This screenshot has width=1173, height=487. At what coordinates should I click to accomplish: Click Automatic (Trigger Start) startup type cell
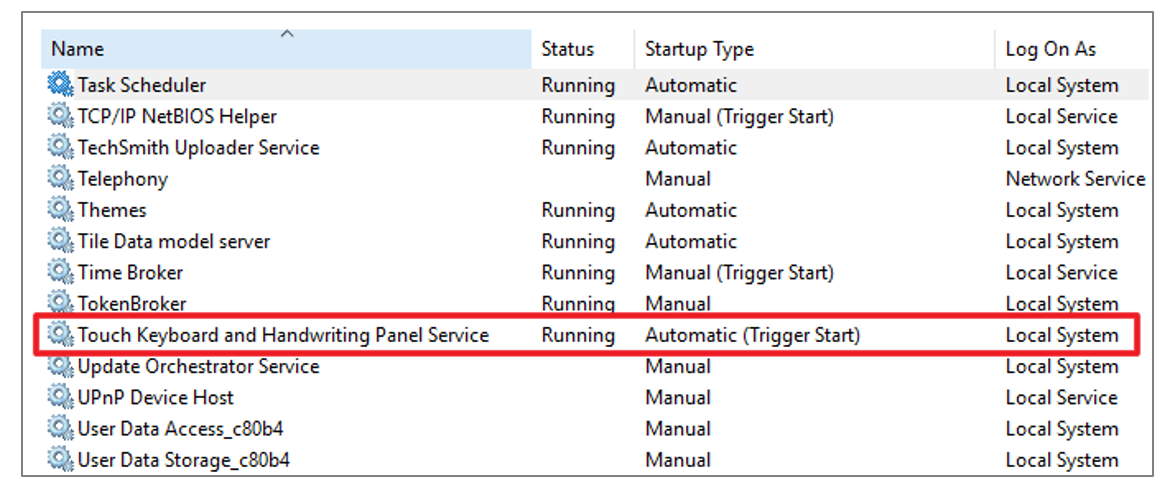pos(753,335)
